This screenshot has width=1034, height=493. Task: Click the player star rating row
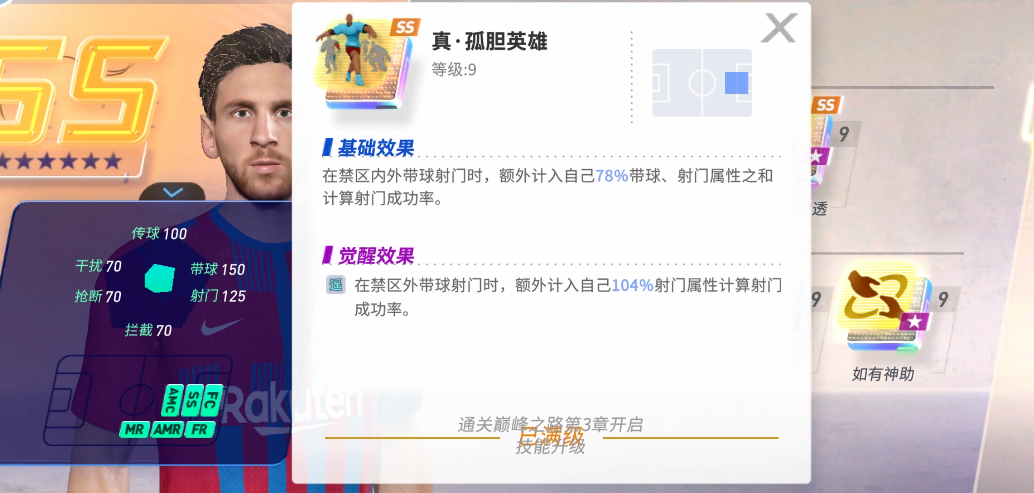click(61, 161)
